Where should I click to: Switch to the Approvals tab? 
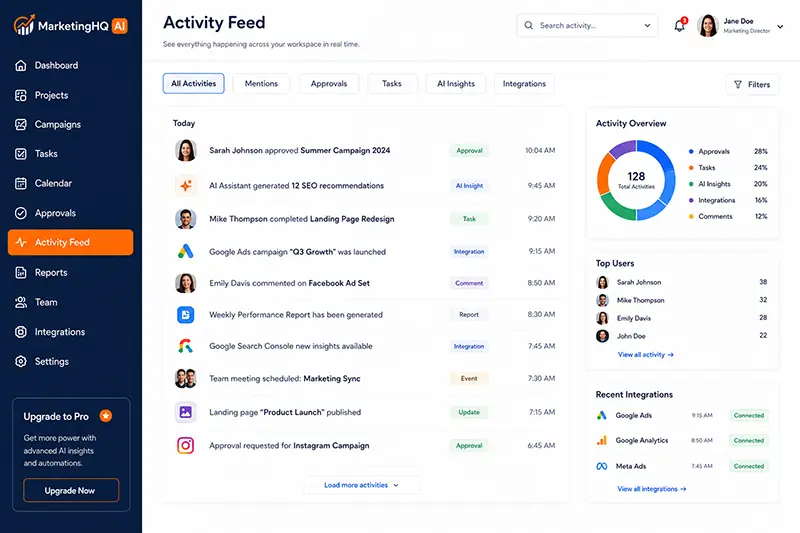click(329, 84)
